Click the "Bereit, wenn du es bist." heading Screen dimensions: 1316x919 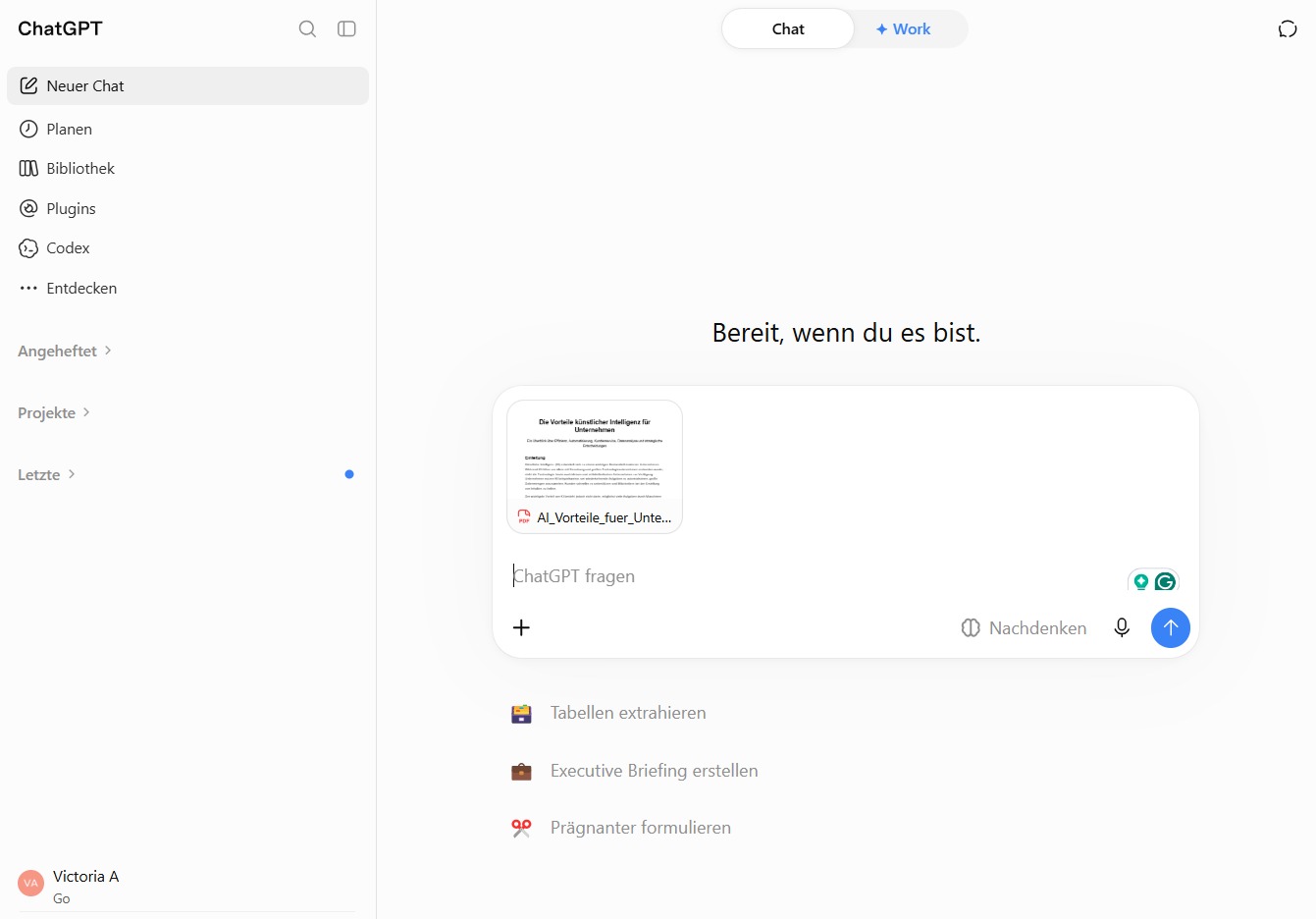[846, 333]
